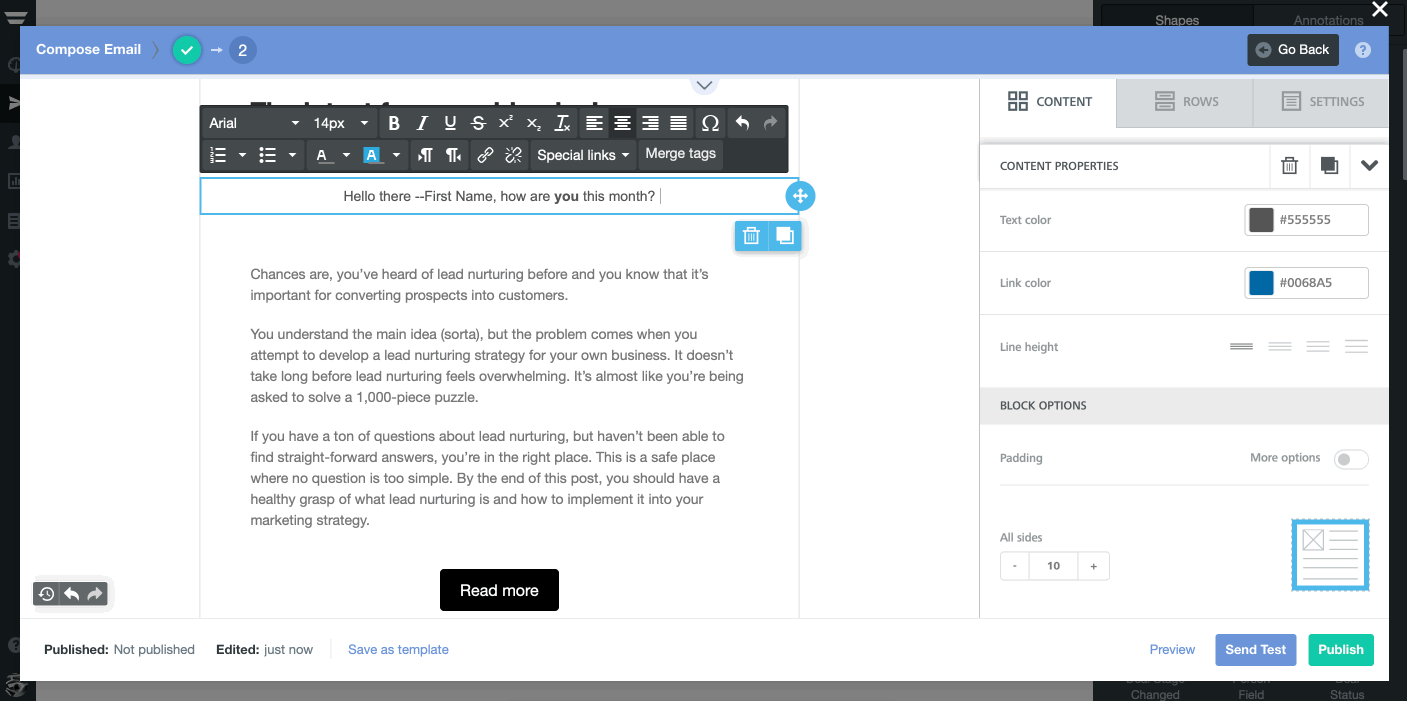Toggle underline formatting
1407x701 pixels.
click(449, 123)
